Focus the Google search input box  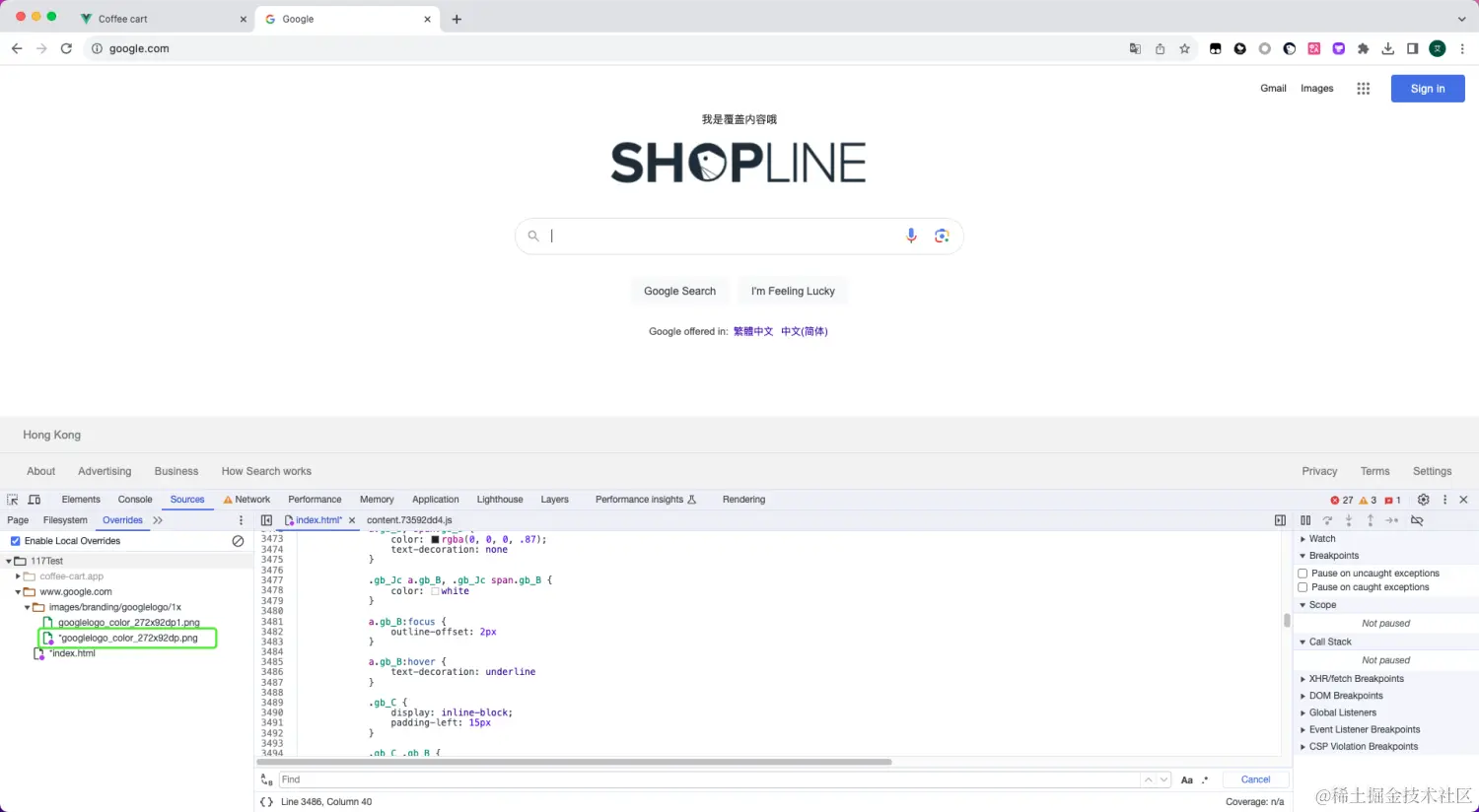725,236
